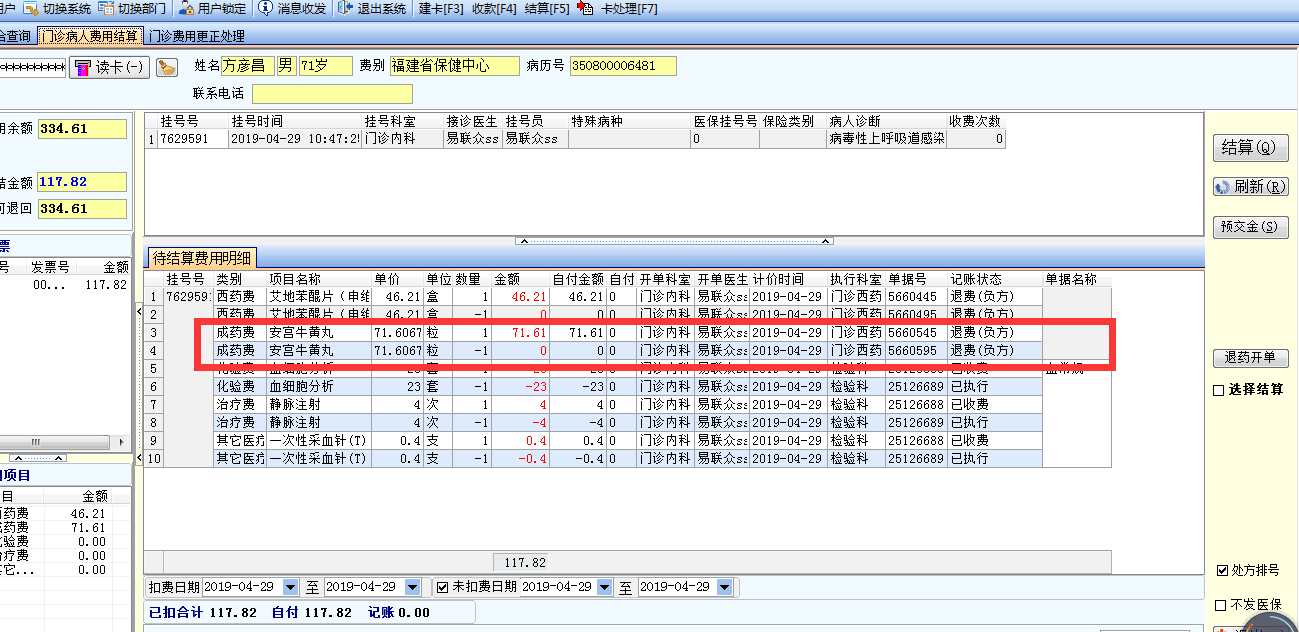Click 单据号 5660545 cell
This screenshot has width=1299, height=632.
[x=915, y=332]
